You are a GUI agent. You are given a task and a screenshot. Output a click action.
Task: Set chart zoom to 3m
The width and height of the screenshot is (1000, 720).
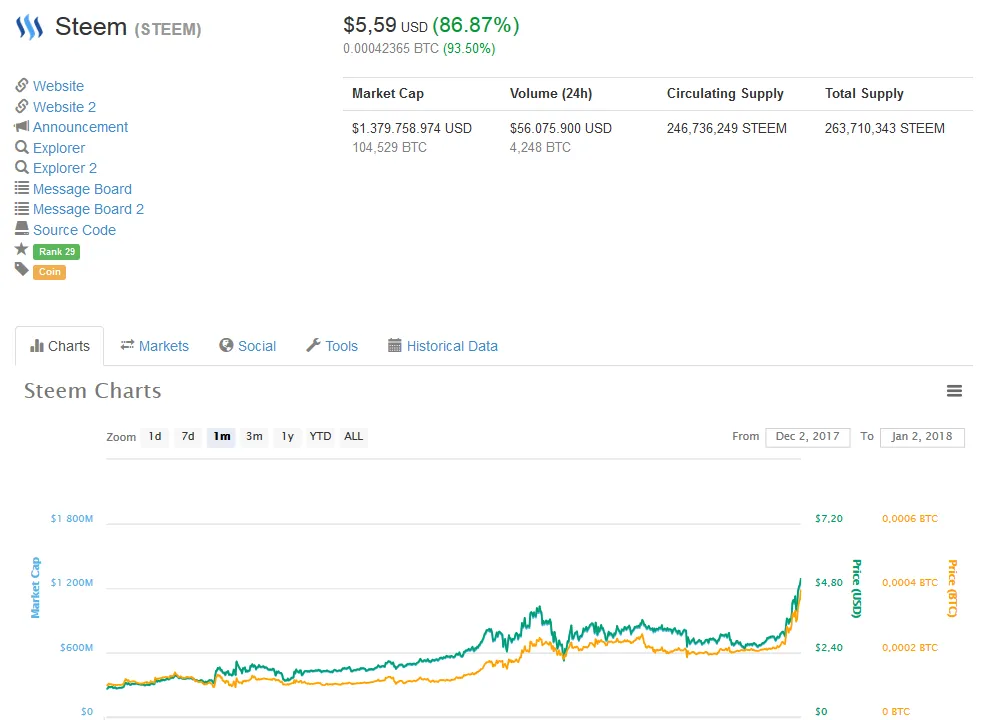click(x=254, y=437)
